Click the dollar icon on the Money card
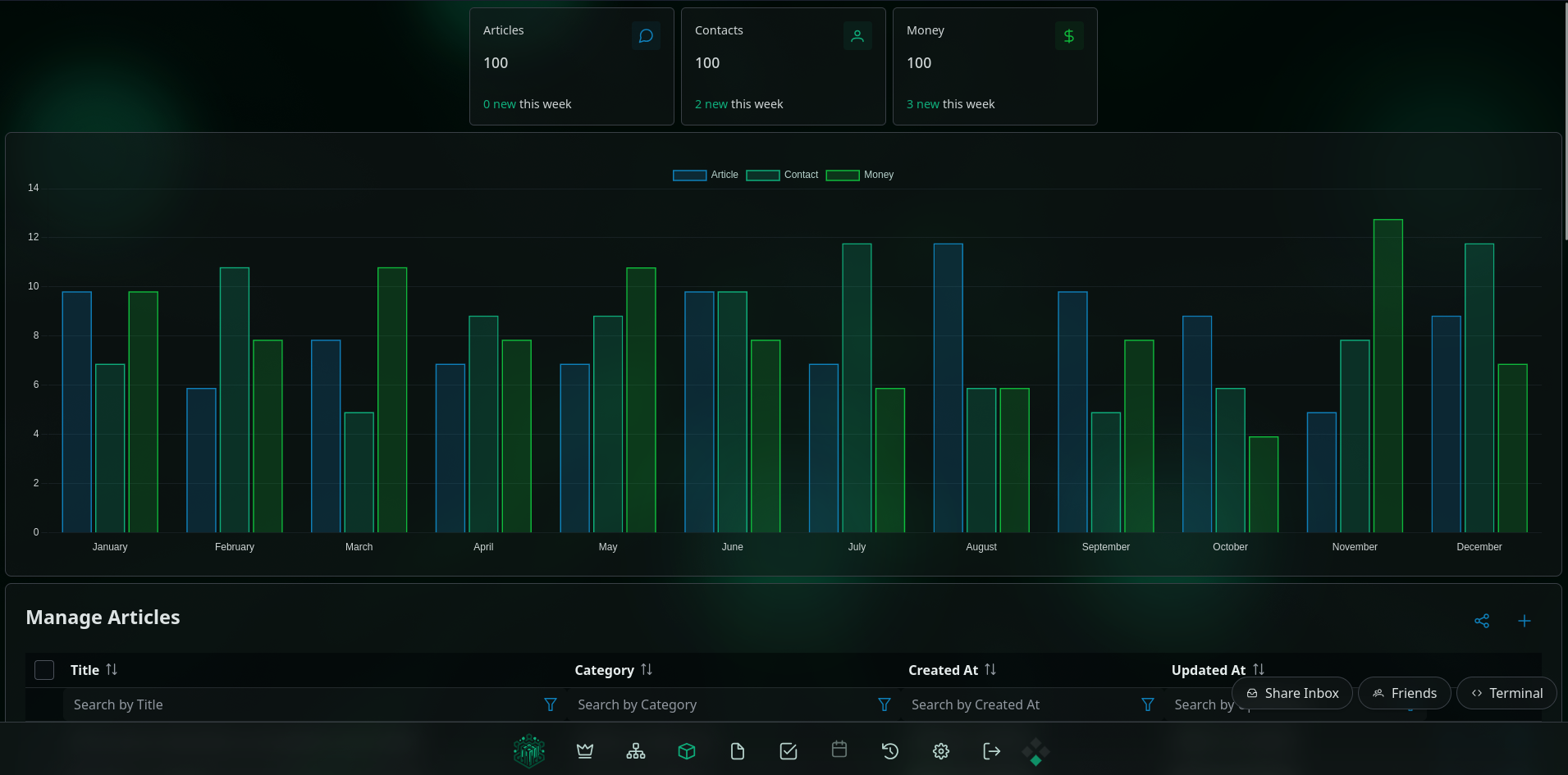Screen dimensions: 1568x775 click(x=1068, y=35)
